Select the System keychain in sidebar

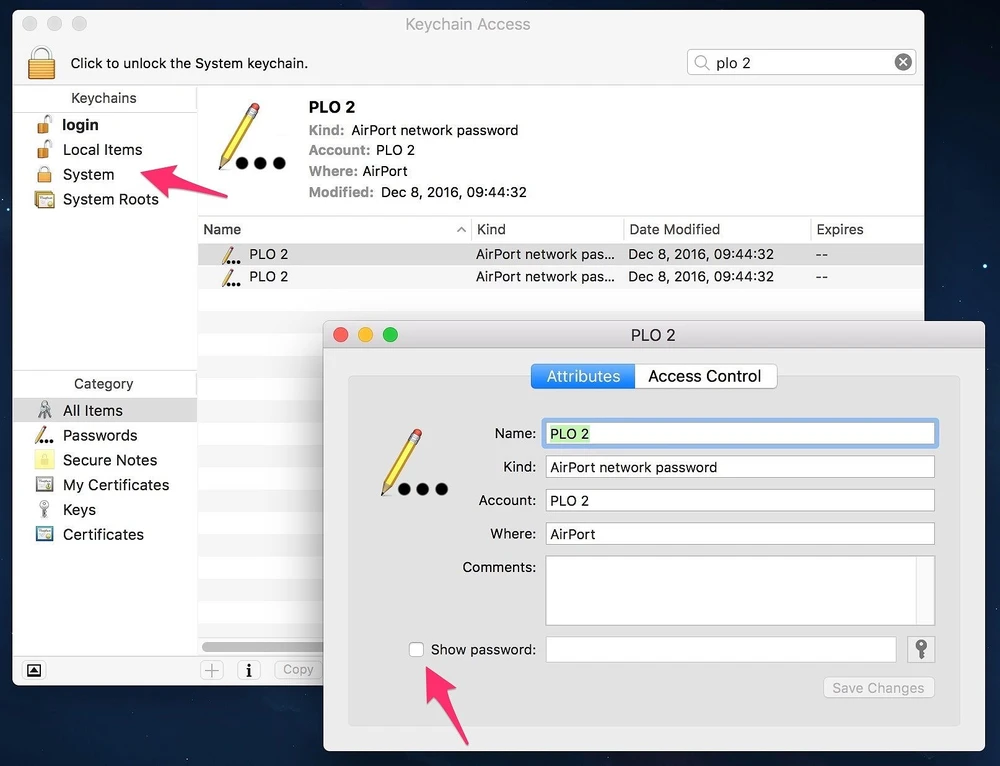click(x=88, y=175)
